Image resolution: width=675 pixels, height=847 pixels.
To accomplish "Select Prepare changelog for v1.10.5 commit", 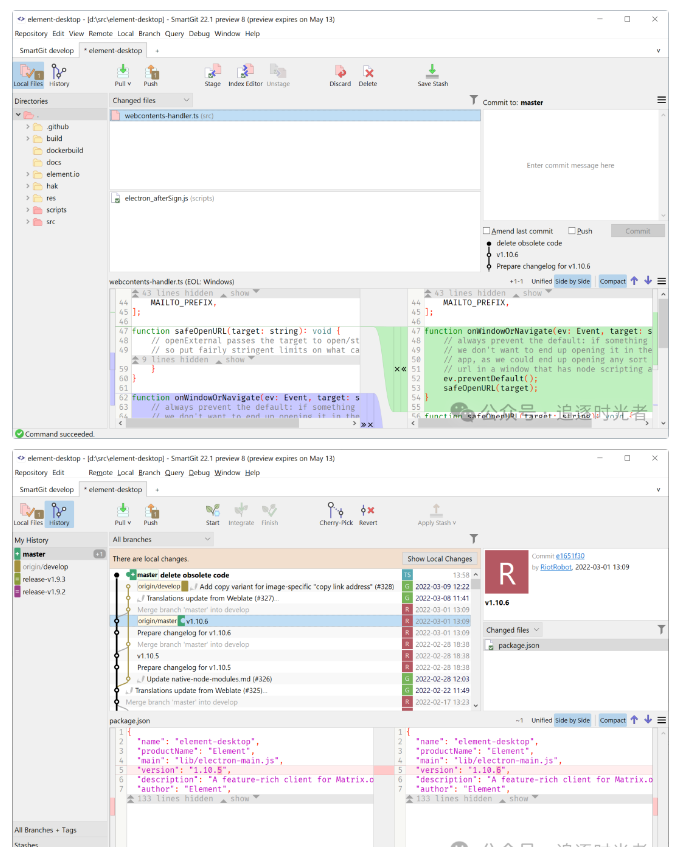I will tap(184, 667).
